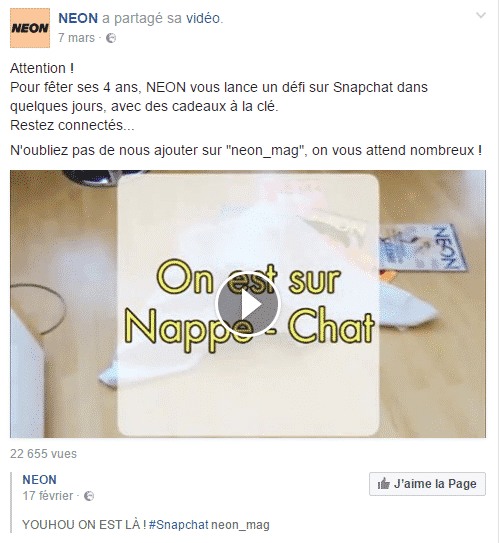Screen dimensions: 499x543
Task: Like the page with J'aime la Page button
Action: tap(427, 484)
